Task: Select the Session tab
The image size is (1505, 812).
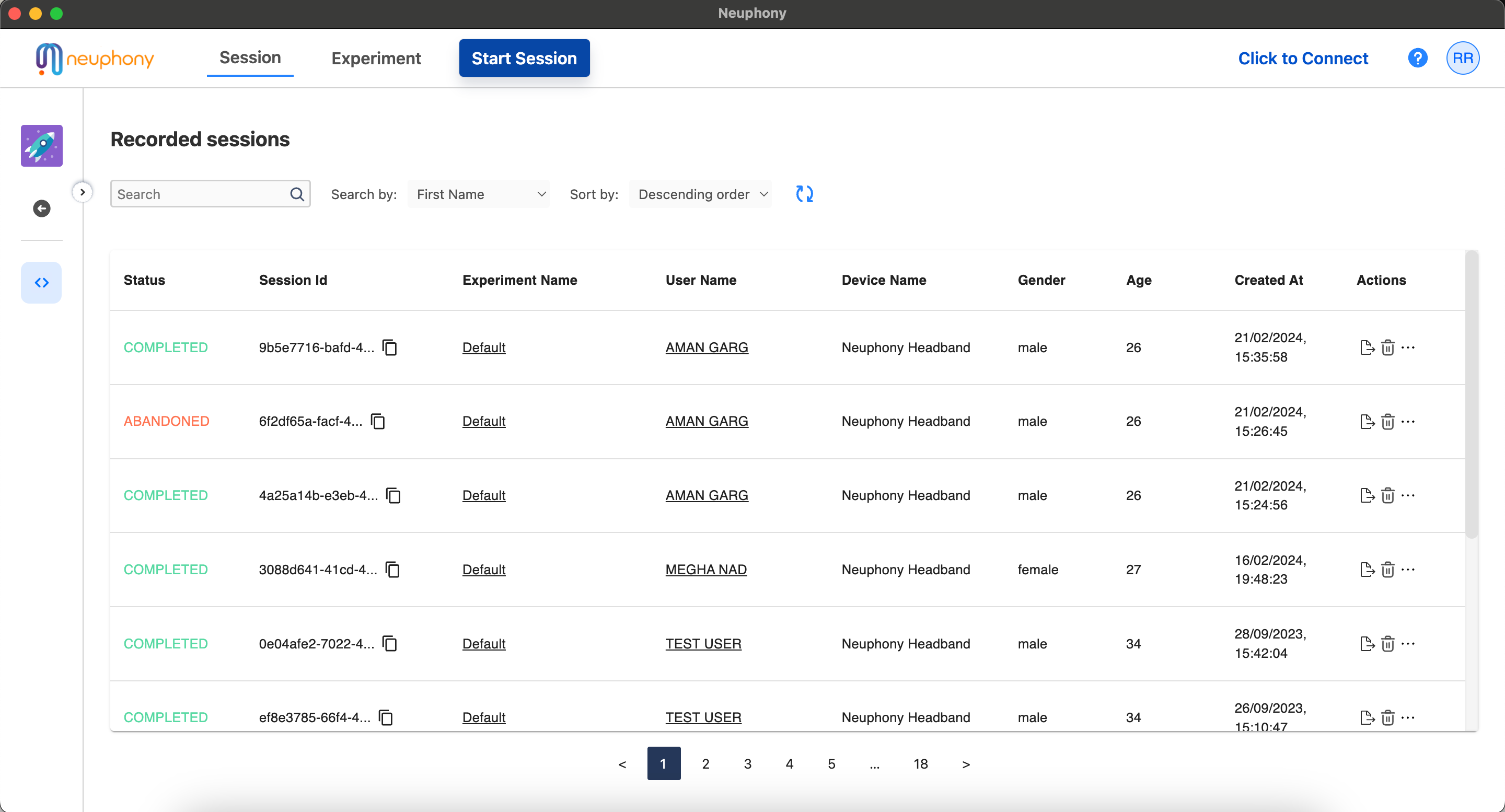Action: pyautogui.click(x=250, y=58)
